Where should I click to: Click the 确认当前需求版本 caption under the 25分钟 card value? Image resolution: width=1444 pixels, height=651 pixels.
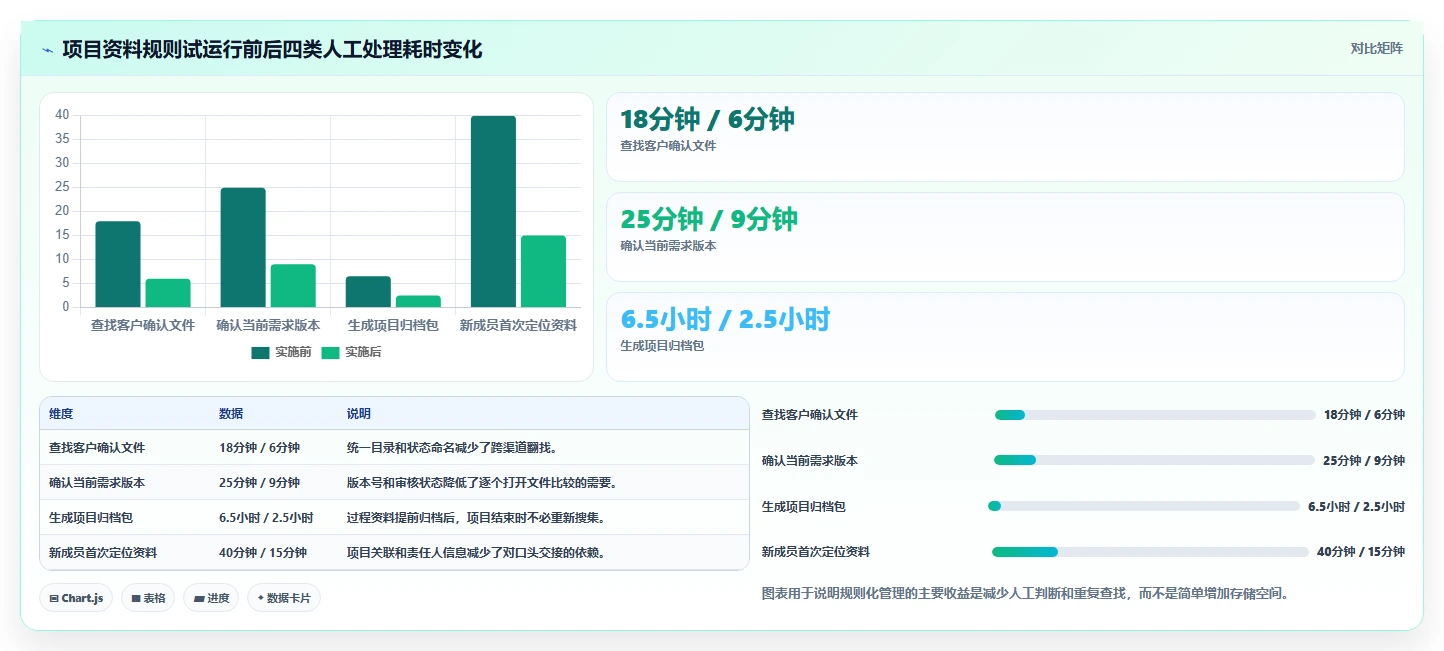point(668,246)
